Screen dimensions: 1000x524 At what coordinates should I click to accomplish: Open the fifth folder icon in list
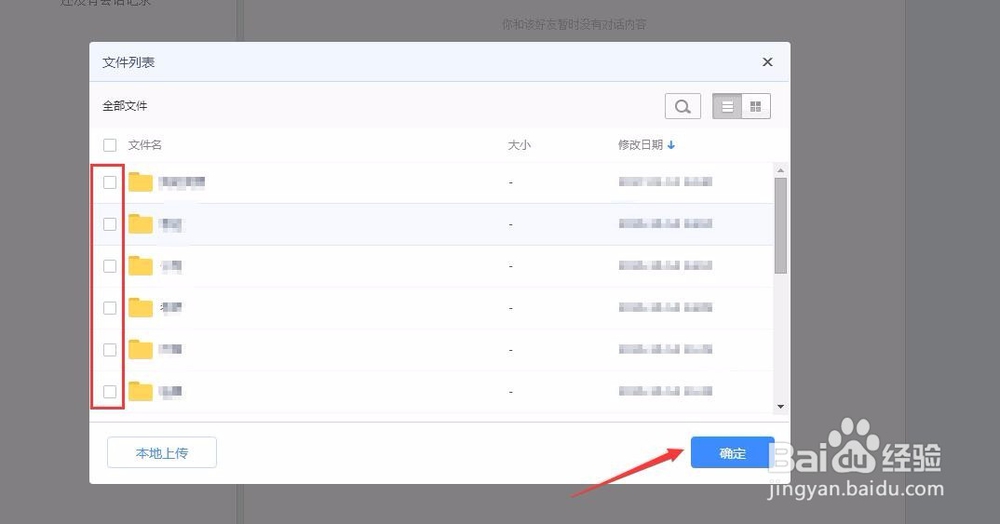140,349
